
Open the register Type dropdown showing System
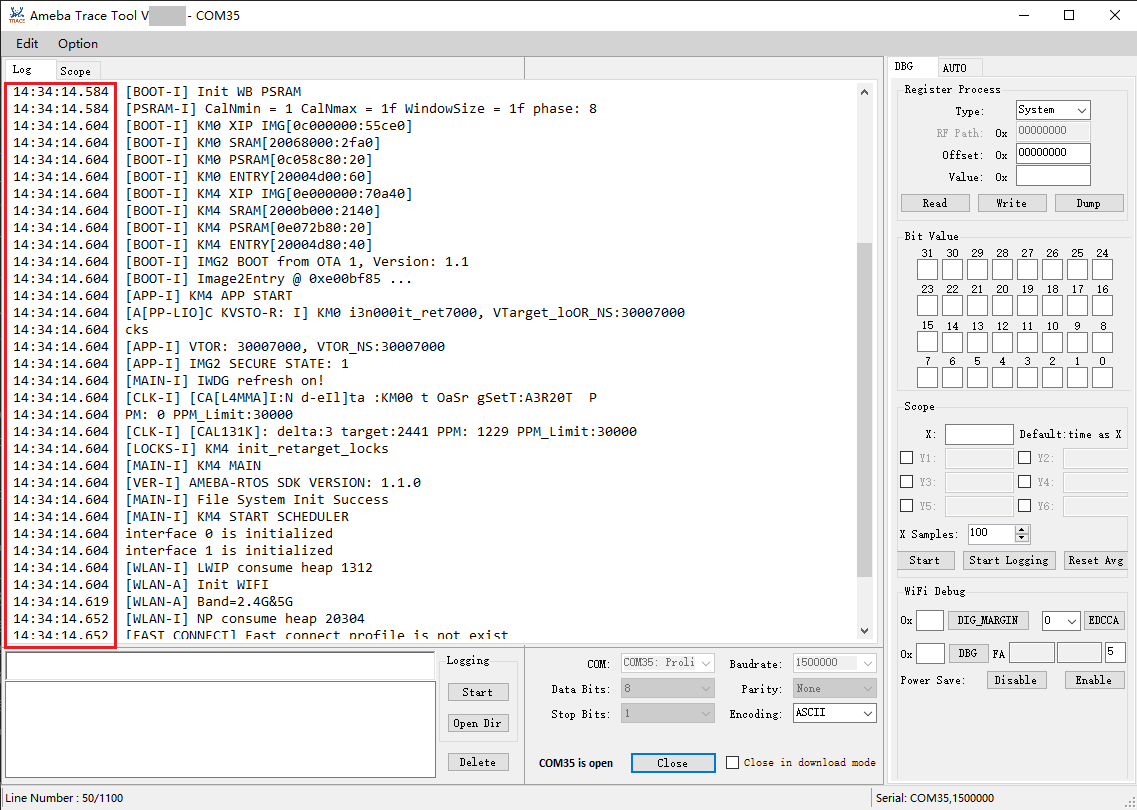tap(1052, 110)
